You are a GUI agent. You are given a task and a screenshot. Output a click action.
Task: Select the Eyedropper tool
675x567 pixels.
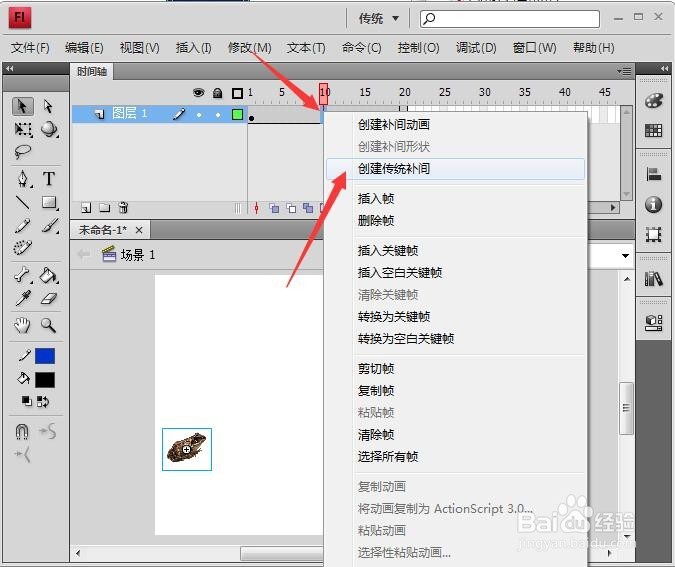pyautogui.click(x=23, y=298)
